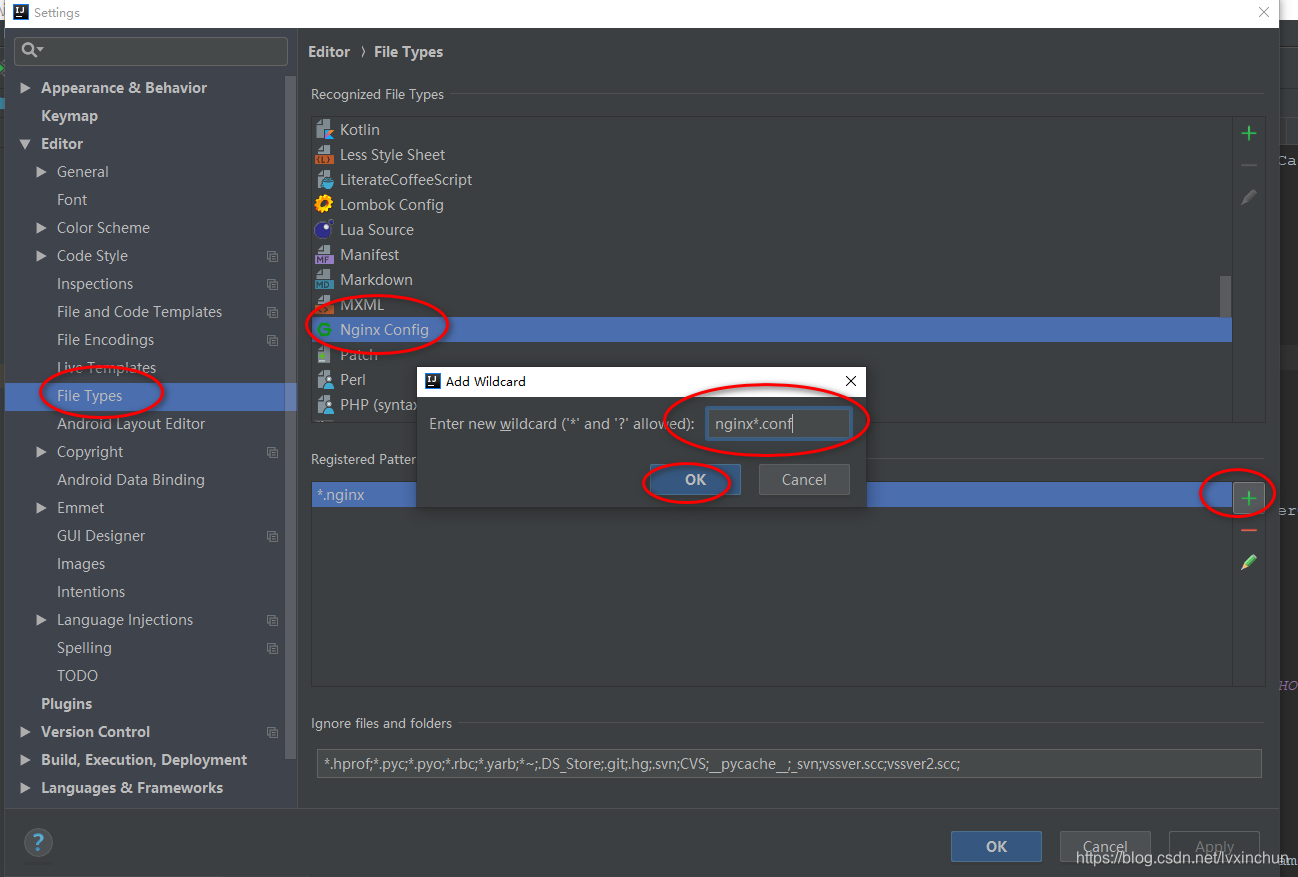This screenshot has height=877, width=1298.
Task: Select the Less Style Sheet icon
Action: (324, 155)
